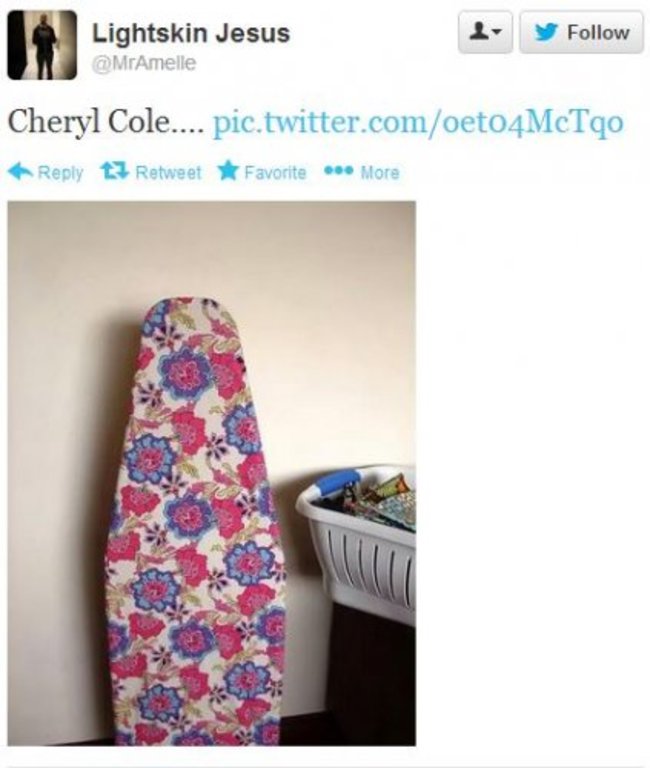Click the @MrAmelle username handle
The image size is (650, 768).
pyautogui.click(x=144, y=63)
